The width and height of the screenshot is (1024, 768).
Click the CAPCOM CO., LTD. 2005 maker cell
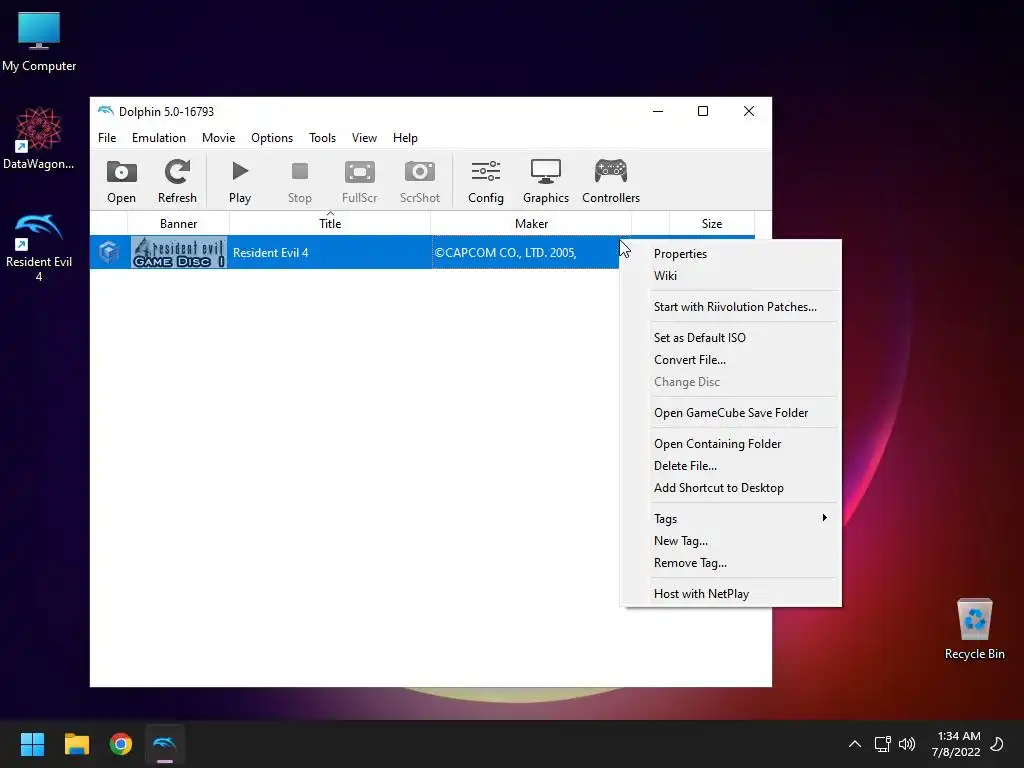tap(525, 253)
